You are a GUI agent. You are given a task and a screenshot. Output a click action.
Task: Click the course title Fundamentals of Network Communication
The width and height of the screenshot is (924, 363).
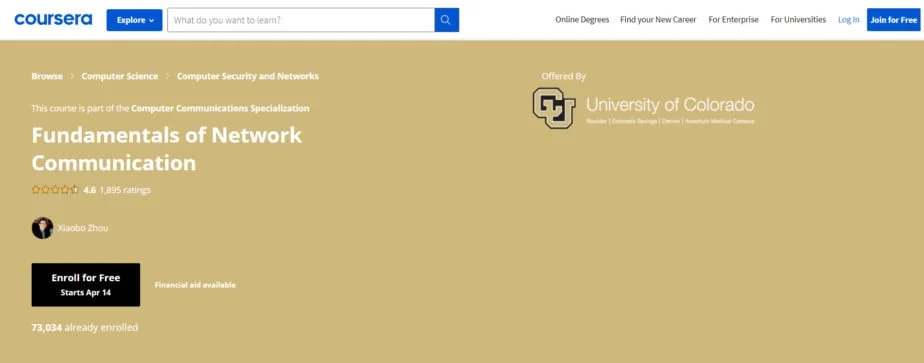[167, 148]
